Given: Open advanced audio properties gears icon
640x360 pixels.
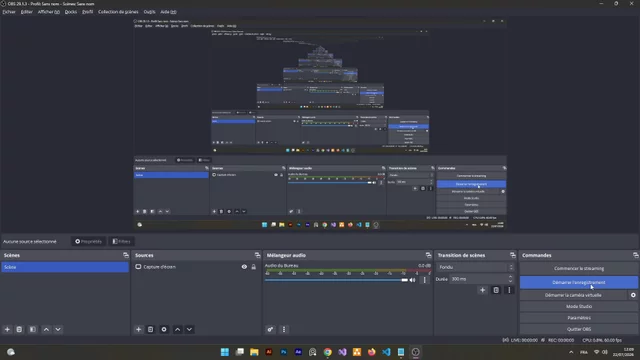Looking at the screenshot, I should click(x=270, y=329).
